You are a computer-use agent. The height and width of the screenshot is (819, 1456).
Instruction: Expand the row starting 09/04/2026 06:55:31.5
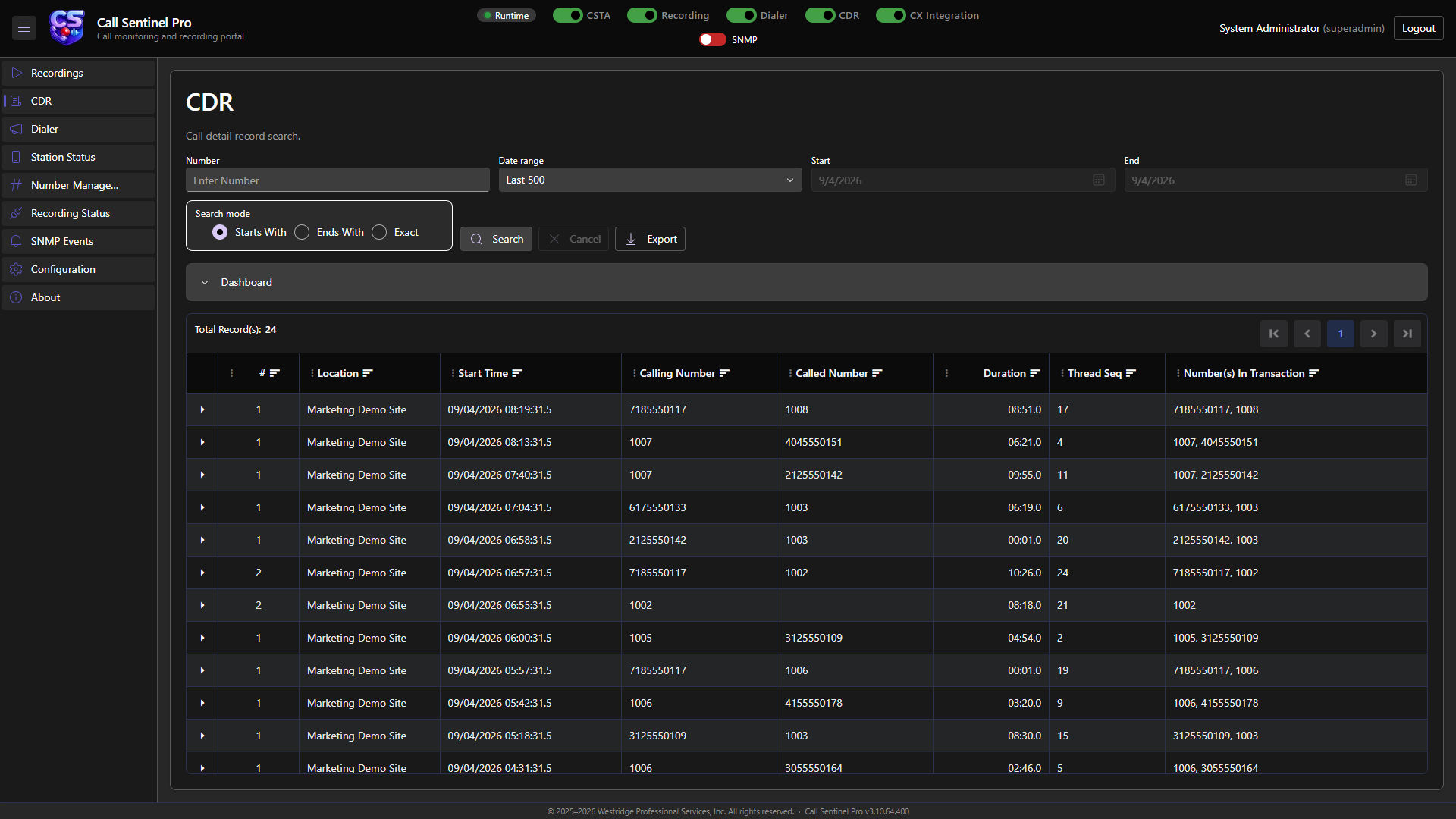pos(202,605)
